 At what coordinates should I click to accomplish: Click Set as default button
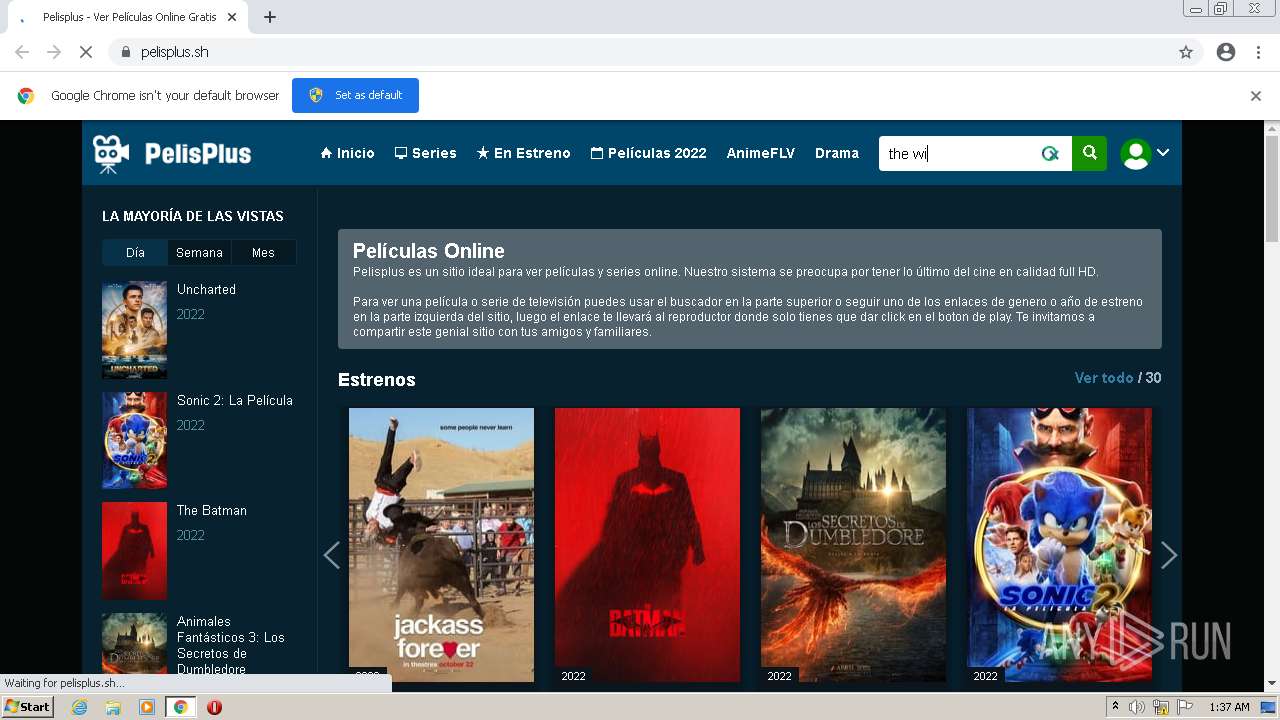[x=355, y=95]
